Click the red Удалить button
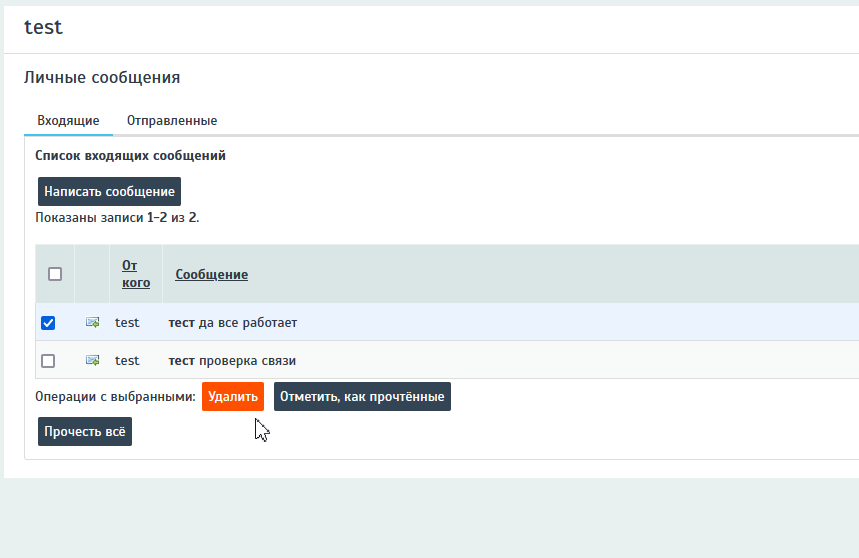The width and height of the screenshot is (859, 558). tap(233, 397)
